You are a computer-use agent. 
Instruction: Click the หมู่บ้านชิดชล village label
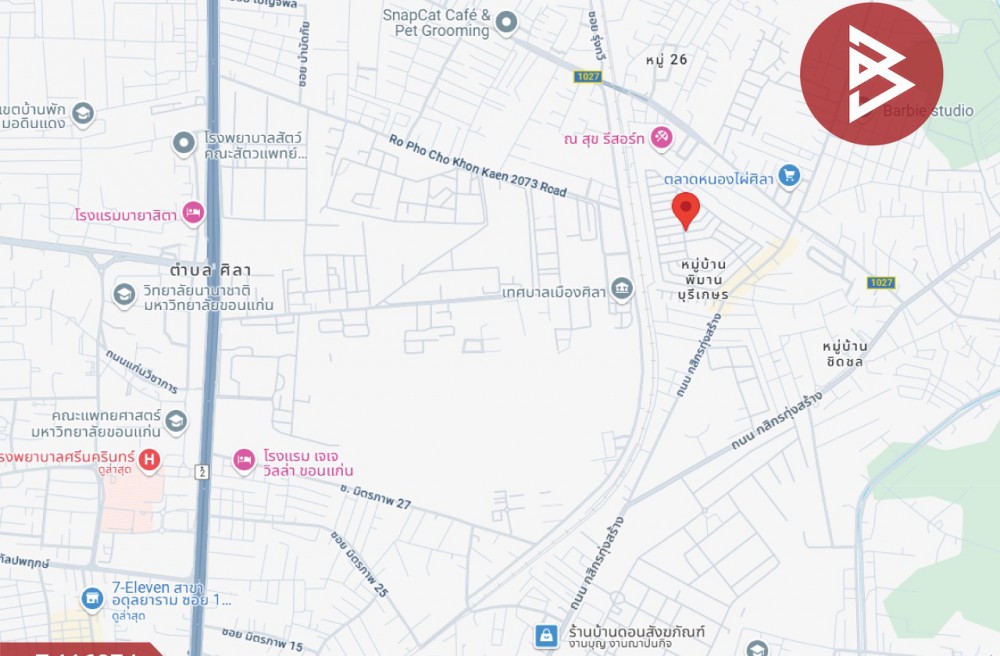tap(845, 354)
